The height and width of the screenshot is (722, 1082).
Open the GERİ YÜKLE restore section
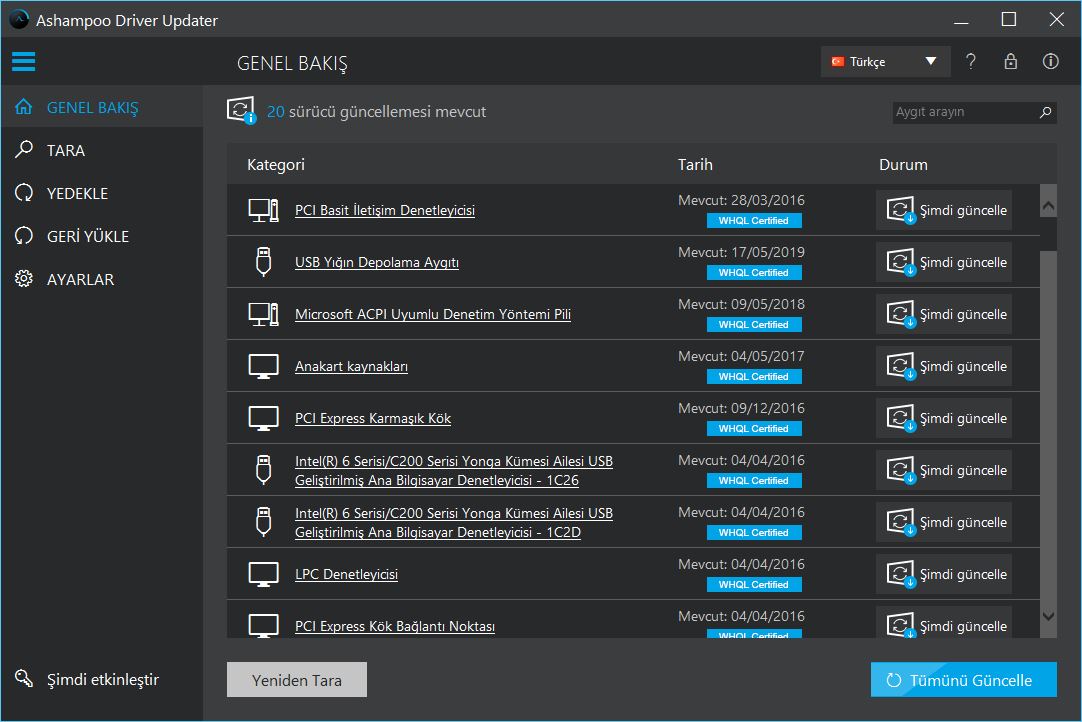[x=102, y=236]
